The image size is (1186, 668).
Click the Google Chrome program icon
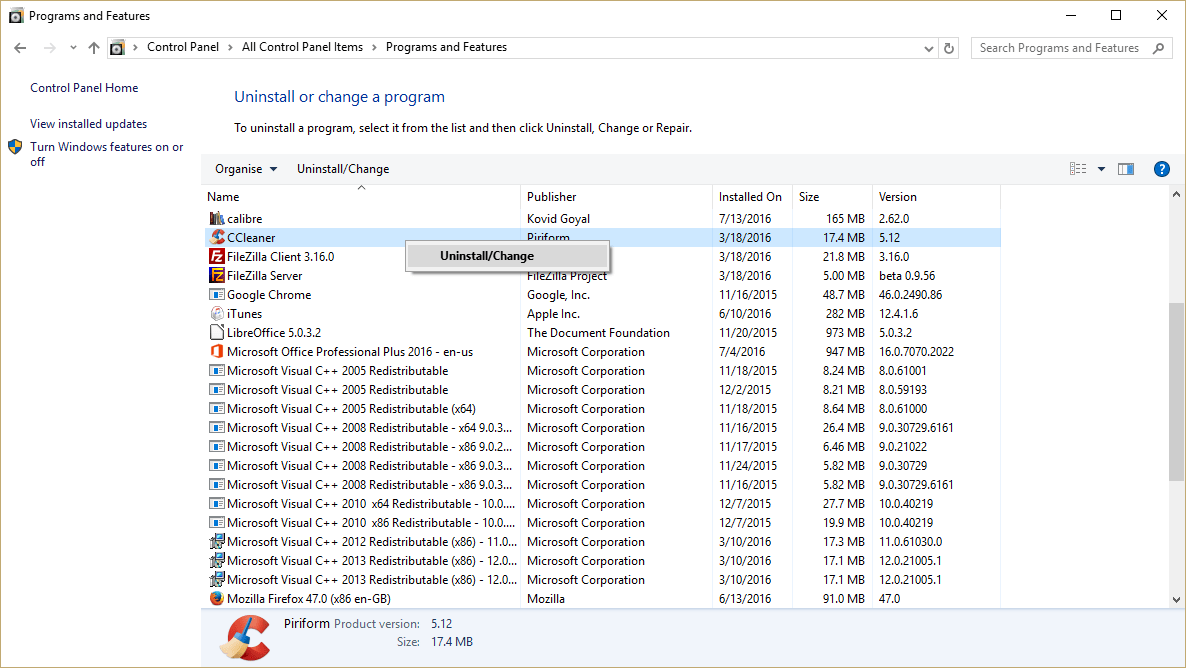coord(216,295)
